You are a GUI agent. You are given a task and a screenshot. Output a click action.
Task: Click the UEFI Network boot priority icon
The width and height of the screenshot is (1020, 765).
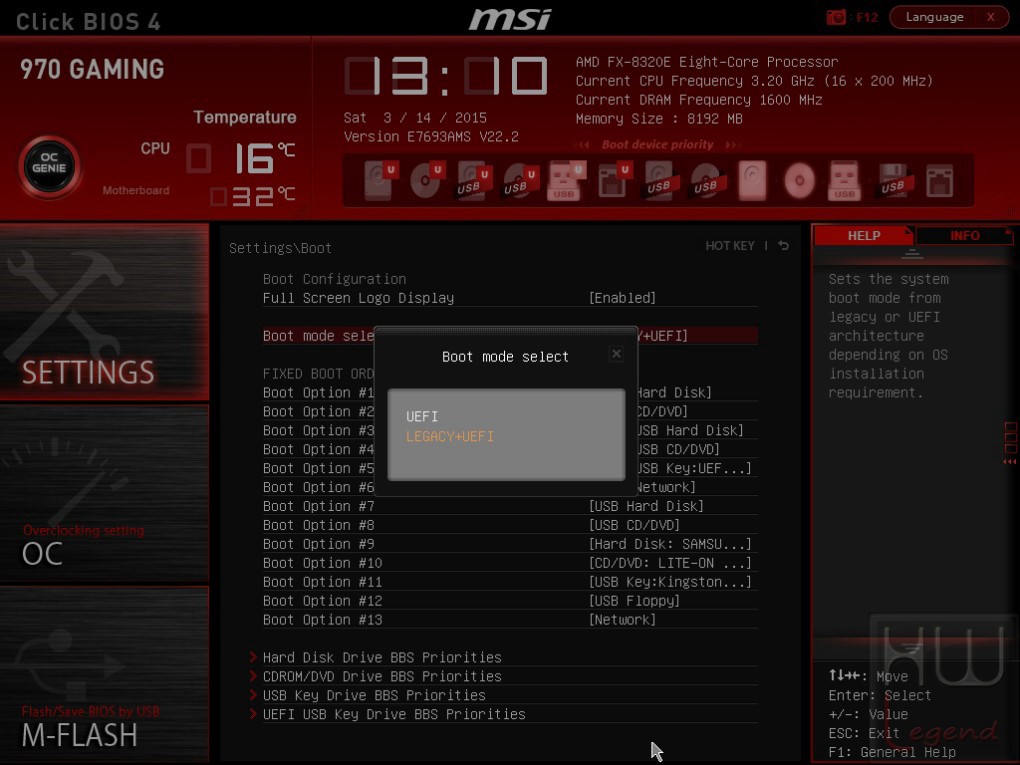(615, 180)
